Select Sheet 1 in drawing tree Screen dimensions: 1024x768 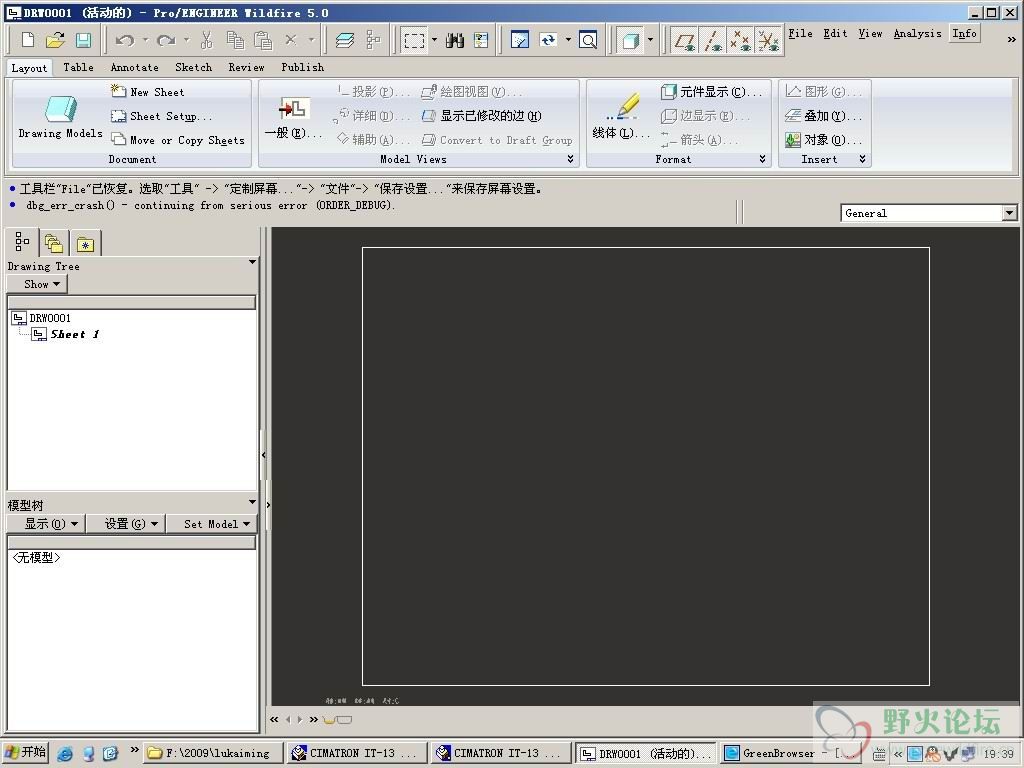coord(67,334)
